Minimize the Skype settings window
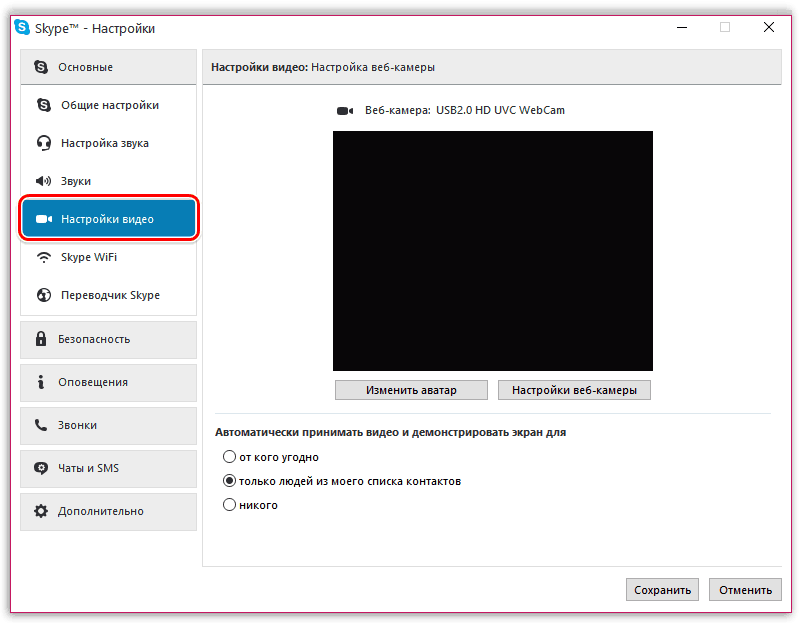This screenshot has width=802, height=623. point(682,27)
